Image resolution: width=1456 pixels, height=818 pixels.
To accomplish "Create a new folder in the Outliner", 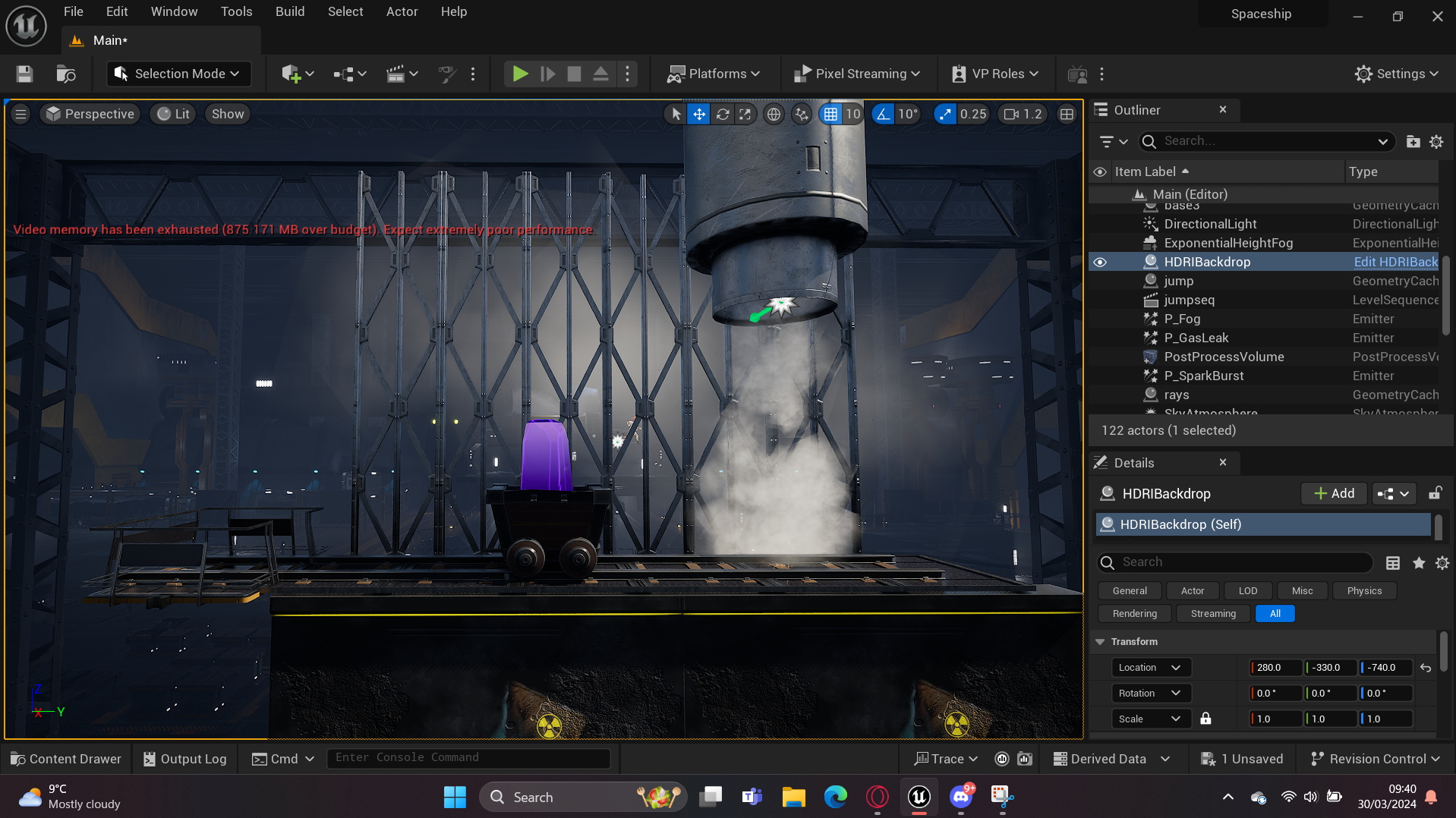I will coord(1413,141).
